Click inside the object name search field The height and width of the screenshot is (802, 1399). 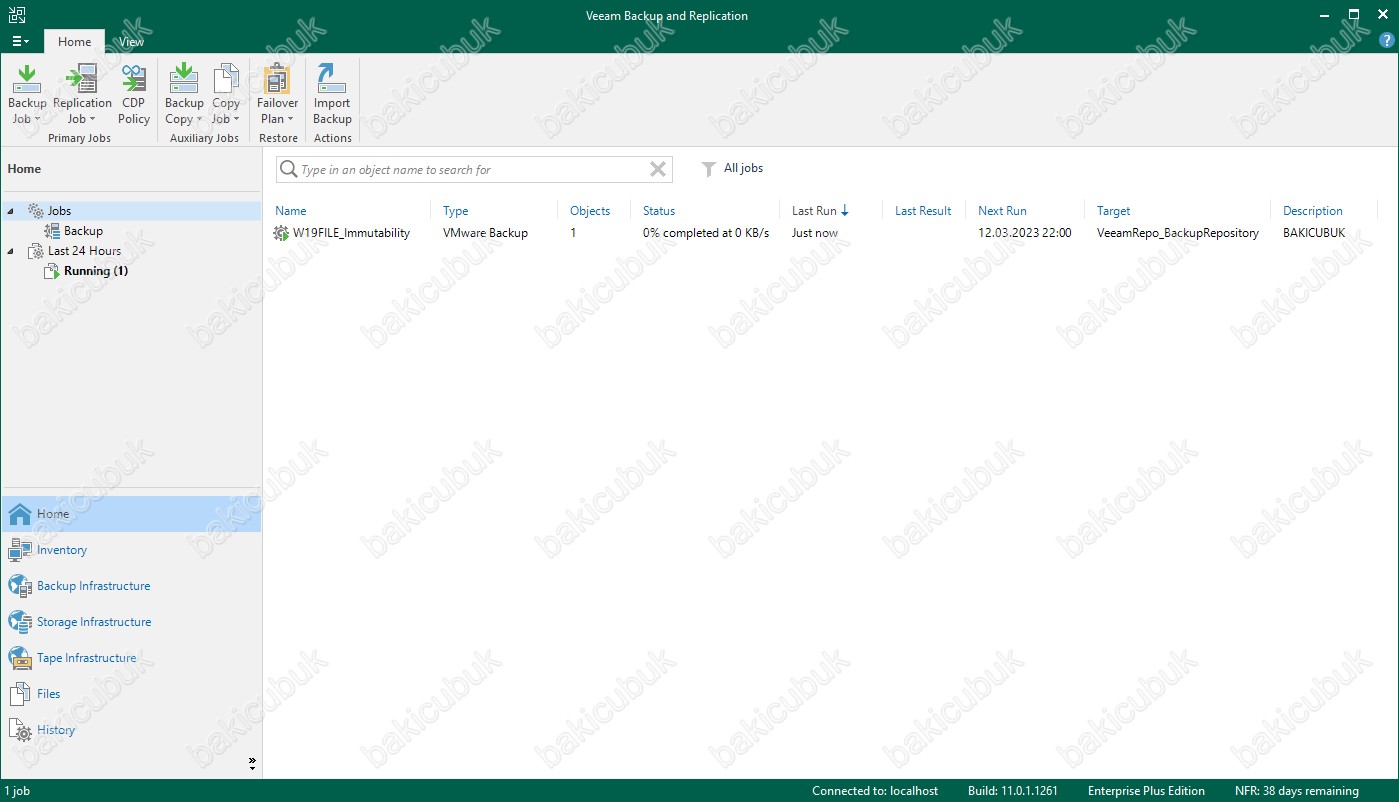pyautogui.click(x=473, y=170)
